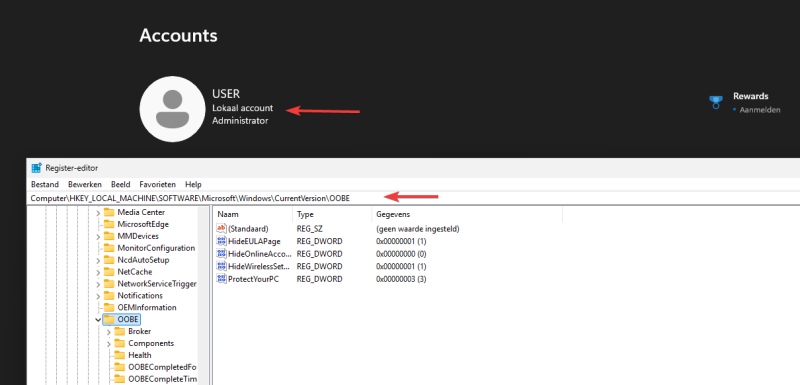Screen dimensions: 800x385
Task: Click the Aanmelden link under Rewards
Action: pyautogui.click(x=760, y=110)
